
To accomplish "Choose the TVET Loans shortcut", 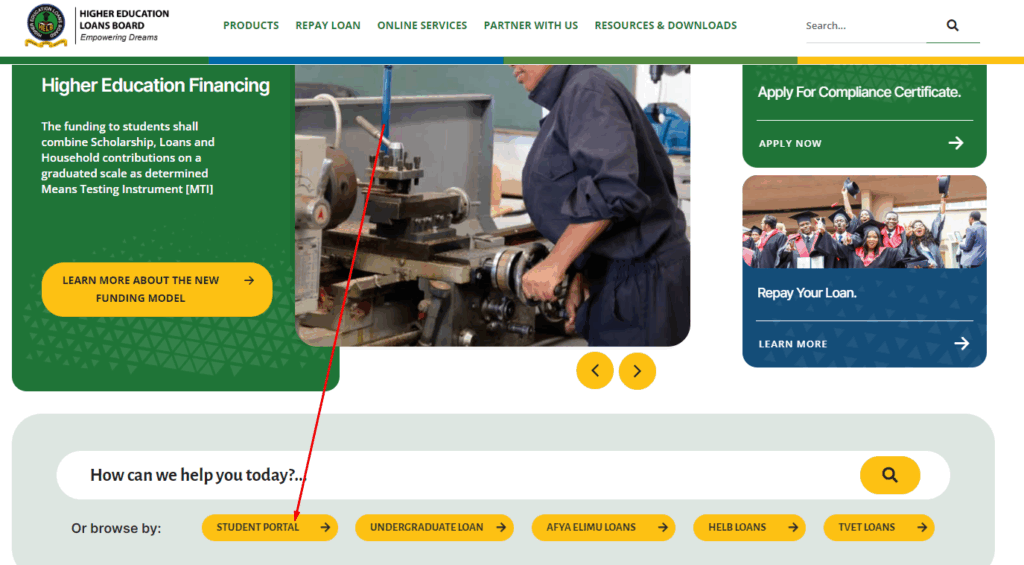I will pos(878,527).
